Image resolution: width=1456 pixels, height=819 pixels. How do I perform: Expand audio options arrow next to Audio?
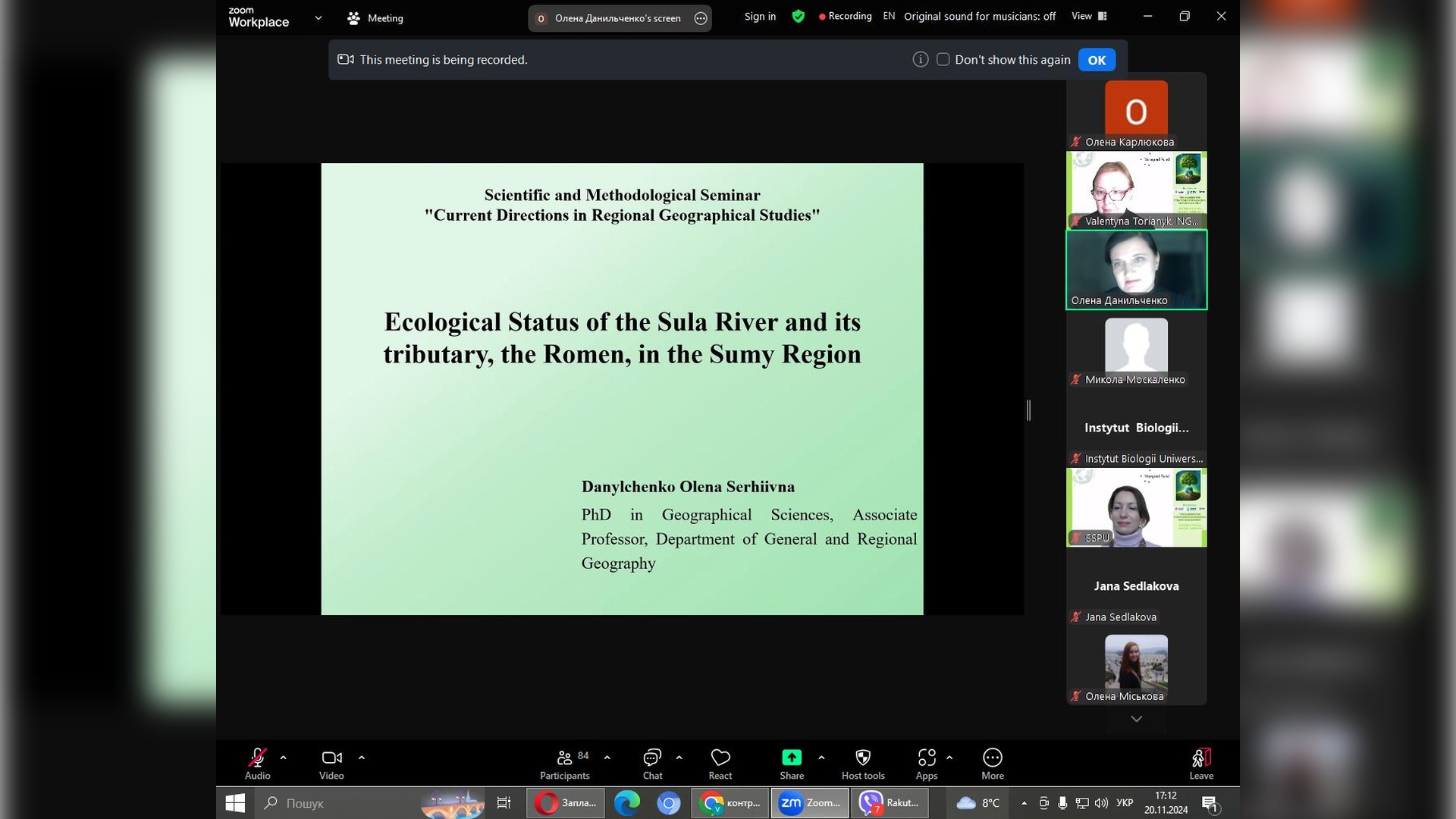pos(283,757)
